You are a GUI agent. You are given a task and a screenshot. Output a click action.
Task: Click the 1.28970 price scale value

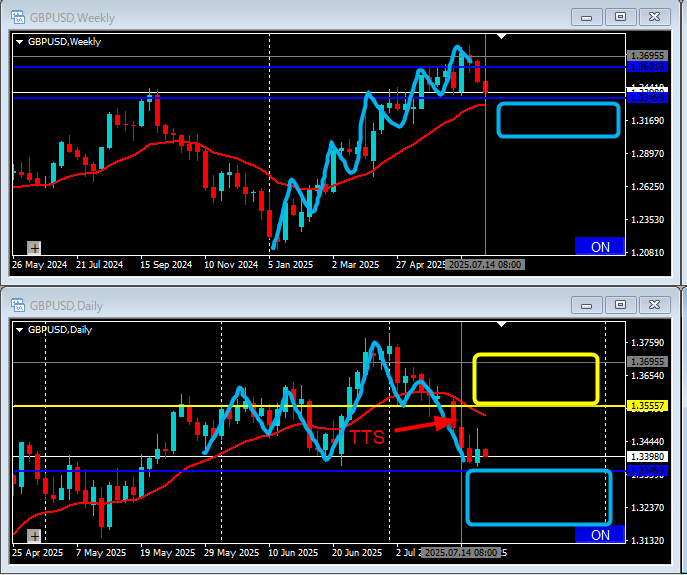[x=647, y=154]
